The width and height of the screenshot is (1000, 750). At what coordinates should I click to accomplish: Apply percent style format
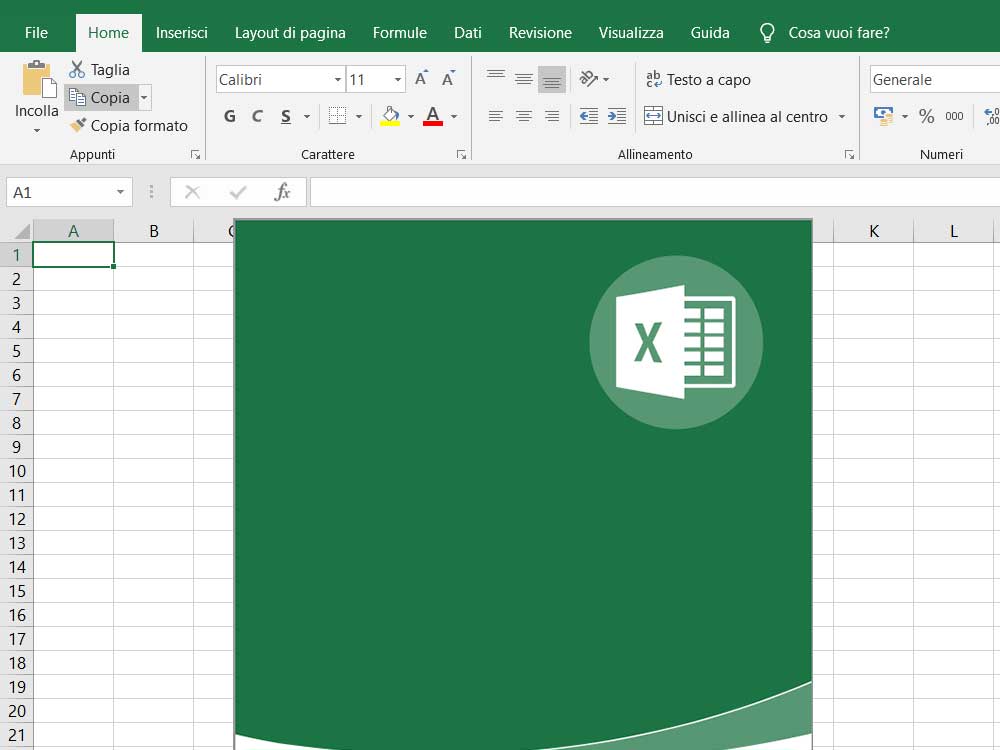tap(927, 116)
